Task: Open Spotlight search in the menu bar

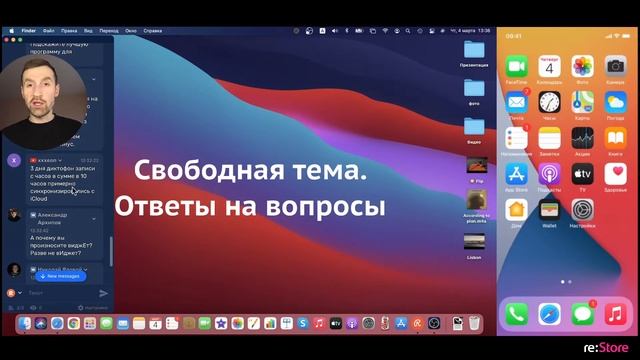Action: 408,31
